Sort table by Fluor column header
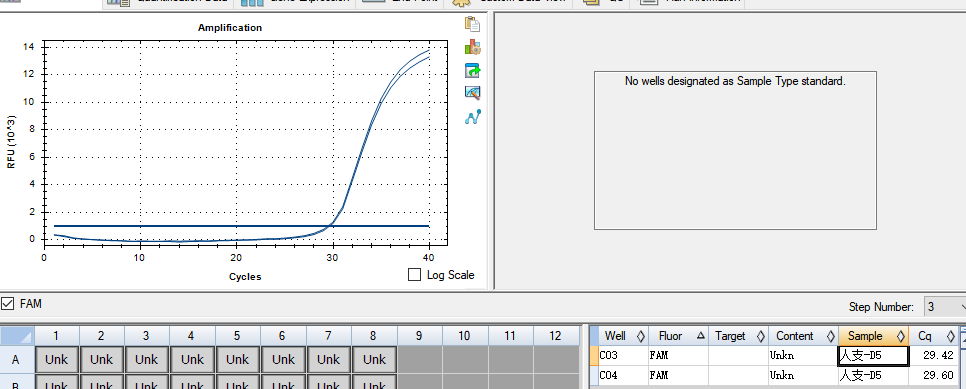This screenshot has width=966, height=389. click(678, 336)
